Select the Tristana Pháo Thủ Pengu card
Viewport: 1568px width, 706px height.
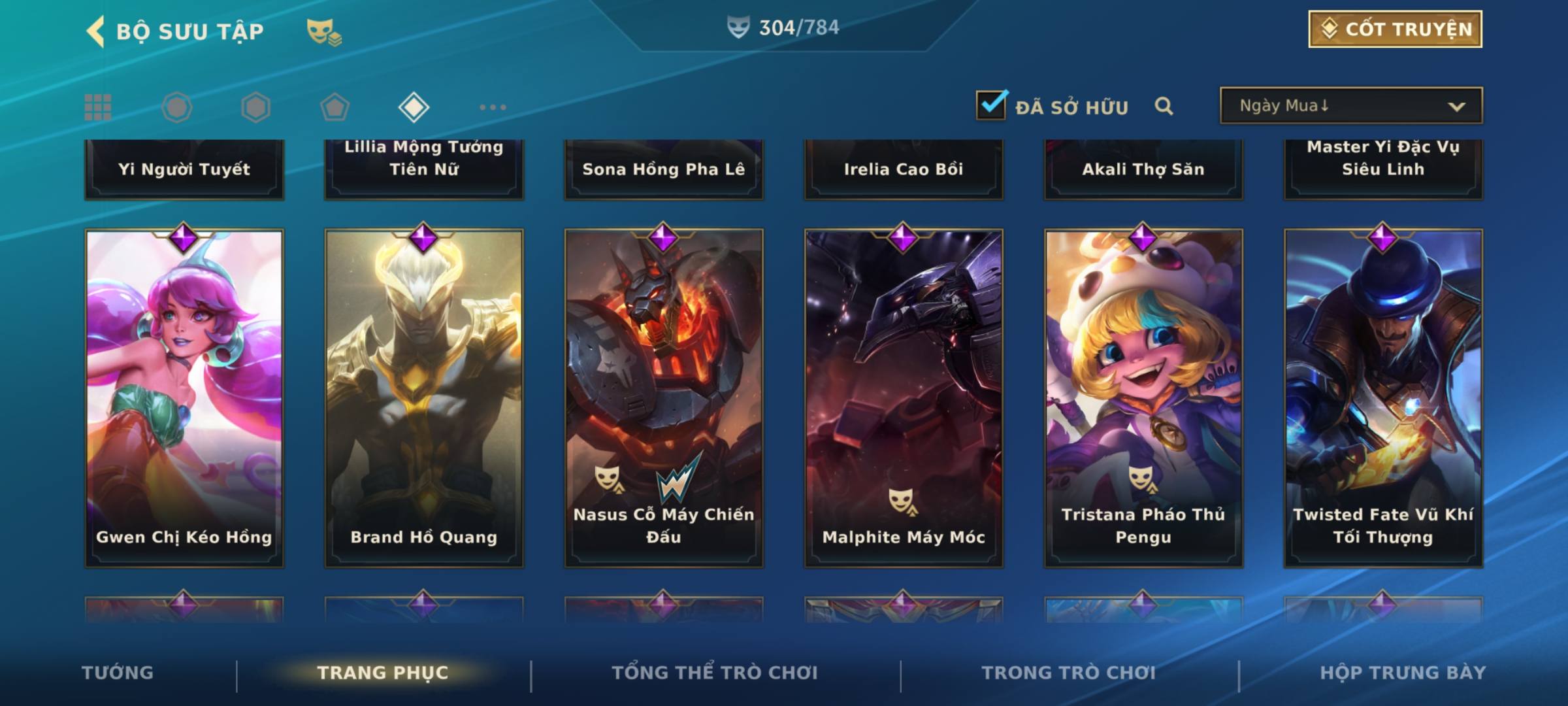tap(1143, 397)
